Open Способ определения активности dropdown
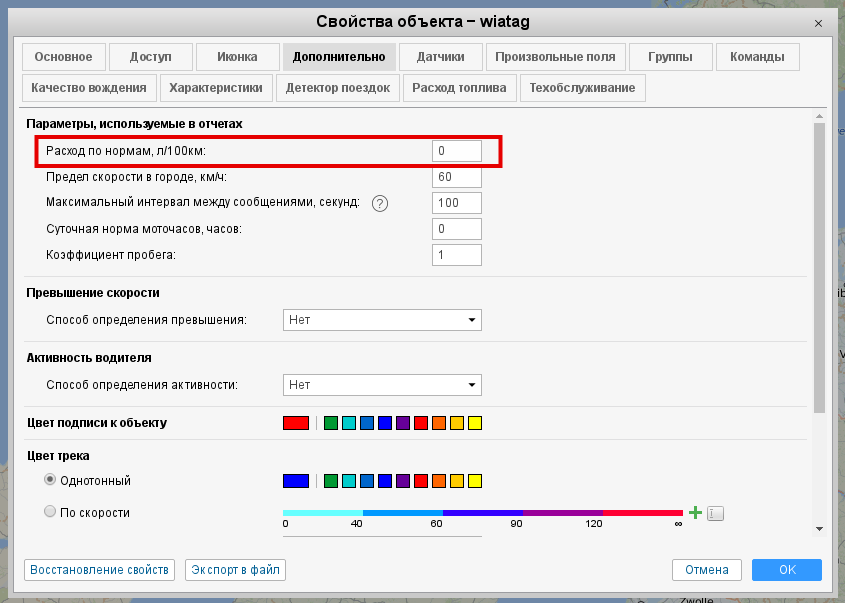The height and width of the screenshot is (603, 845). pos(382,385)
